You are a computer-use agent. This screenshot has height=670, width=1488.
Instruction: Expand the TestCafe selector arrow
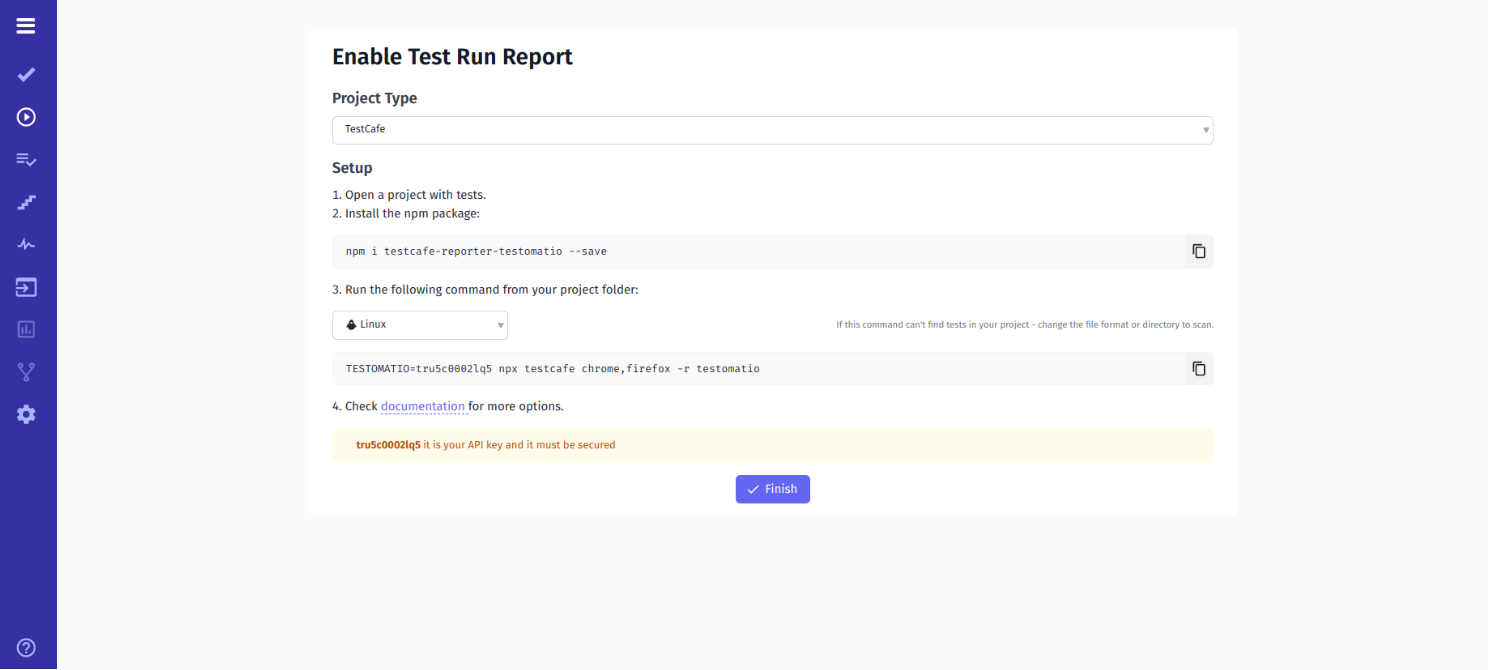tap(1205, 130)
